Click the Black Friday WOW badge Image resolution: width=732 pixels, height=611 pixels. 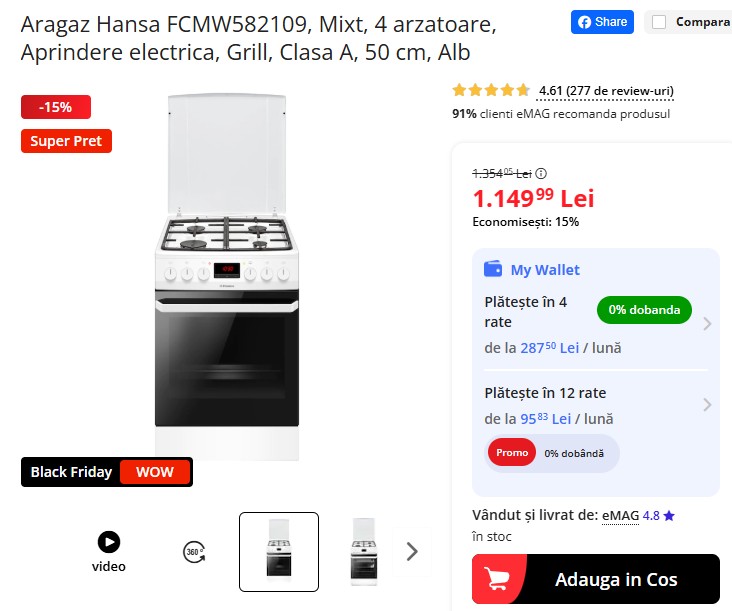click(107, 472)
